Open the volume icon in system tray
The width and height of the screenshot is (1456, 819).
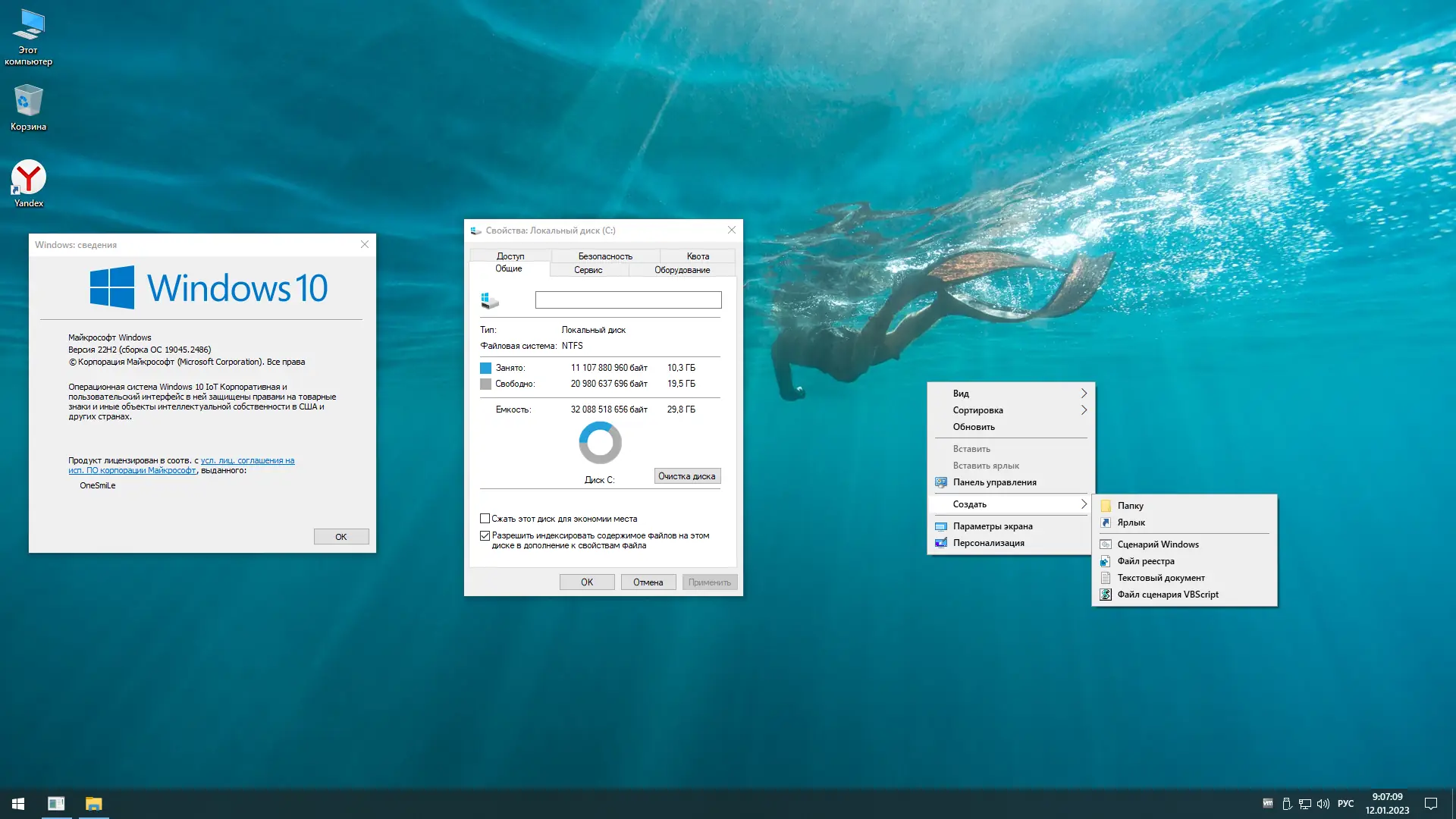[x=1323, y=804]
